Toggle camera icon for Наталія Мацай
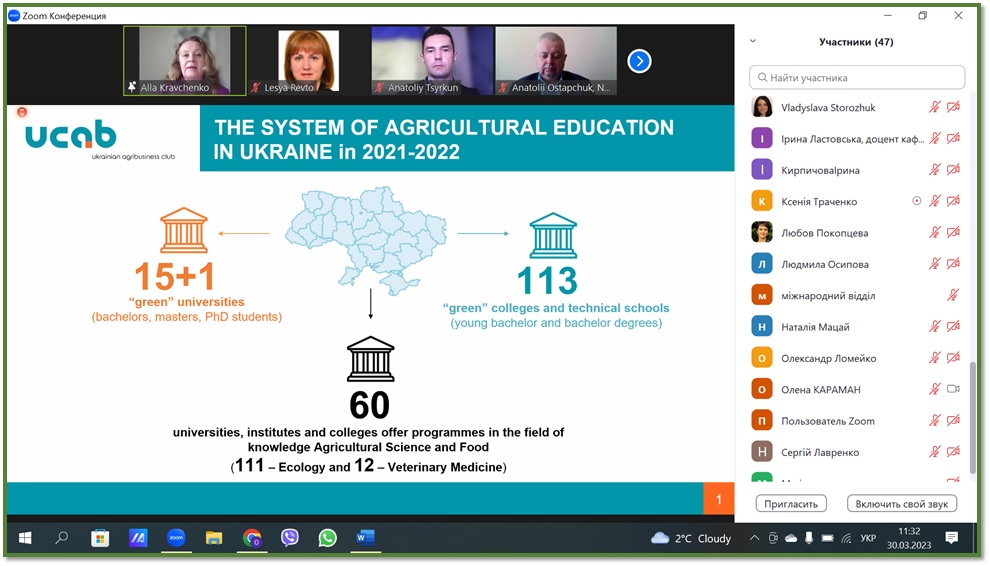This screenshot has height=566, width=990. (953, 326)
